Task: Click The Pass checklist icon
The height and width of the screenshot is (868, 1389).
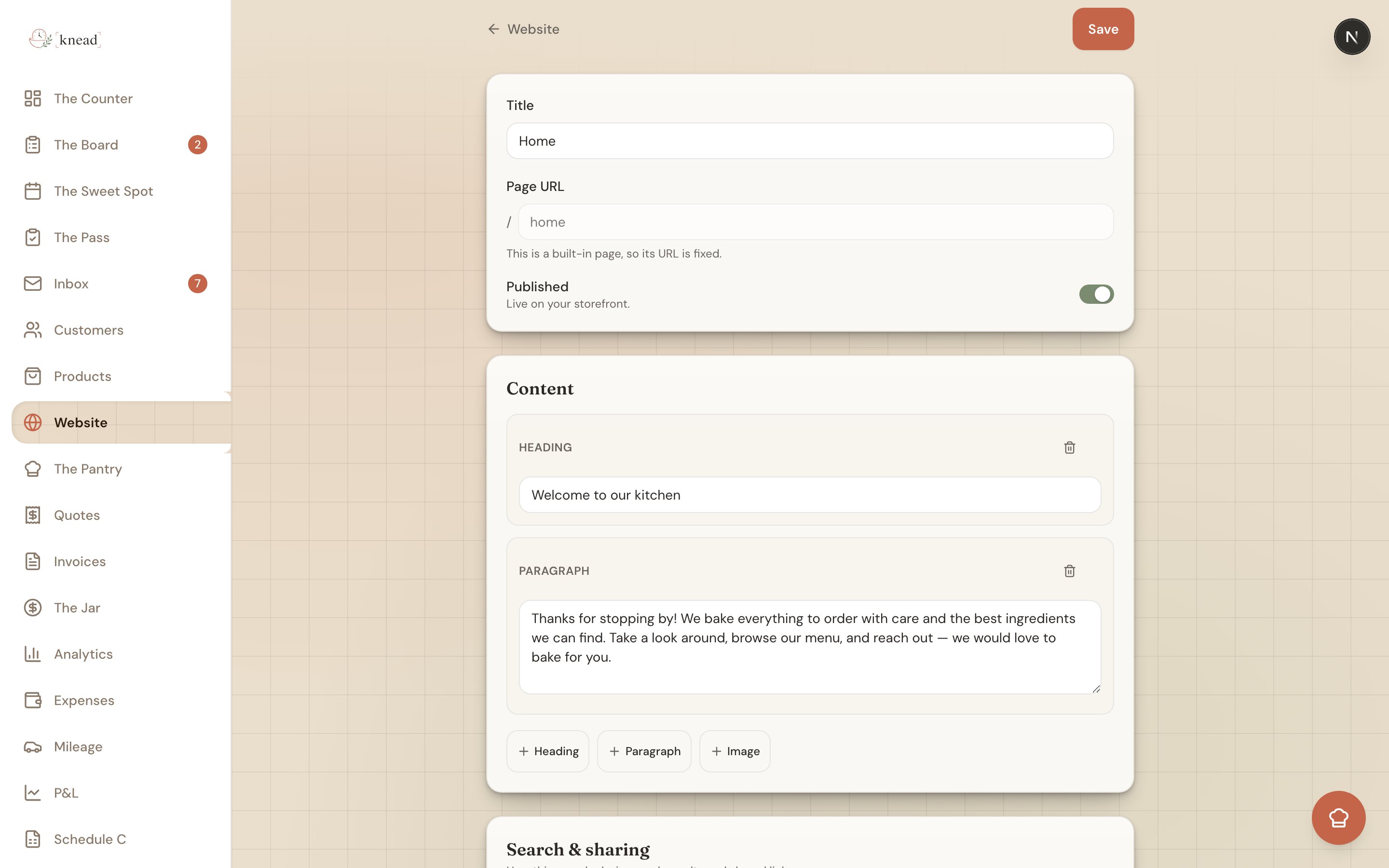Action: pos(33,237)
